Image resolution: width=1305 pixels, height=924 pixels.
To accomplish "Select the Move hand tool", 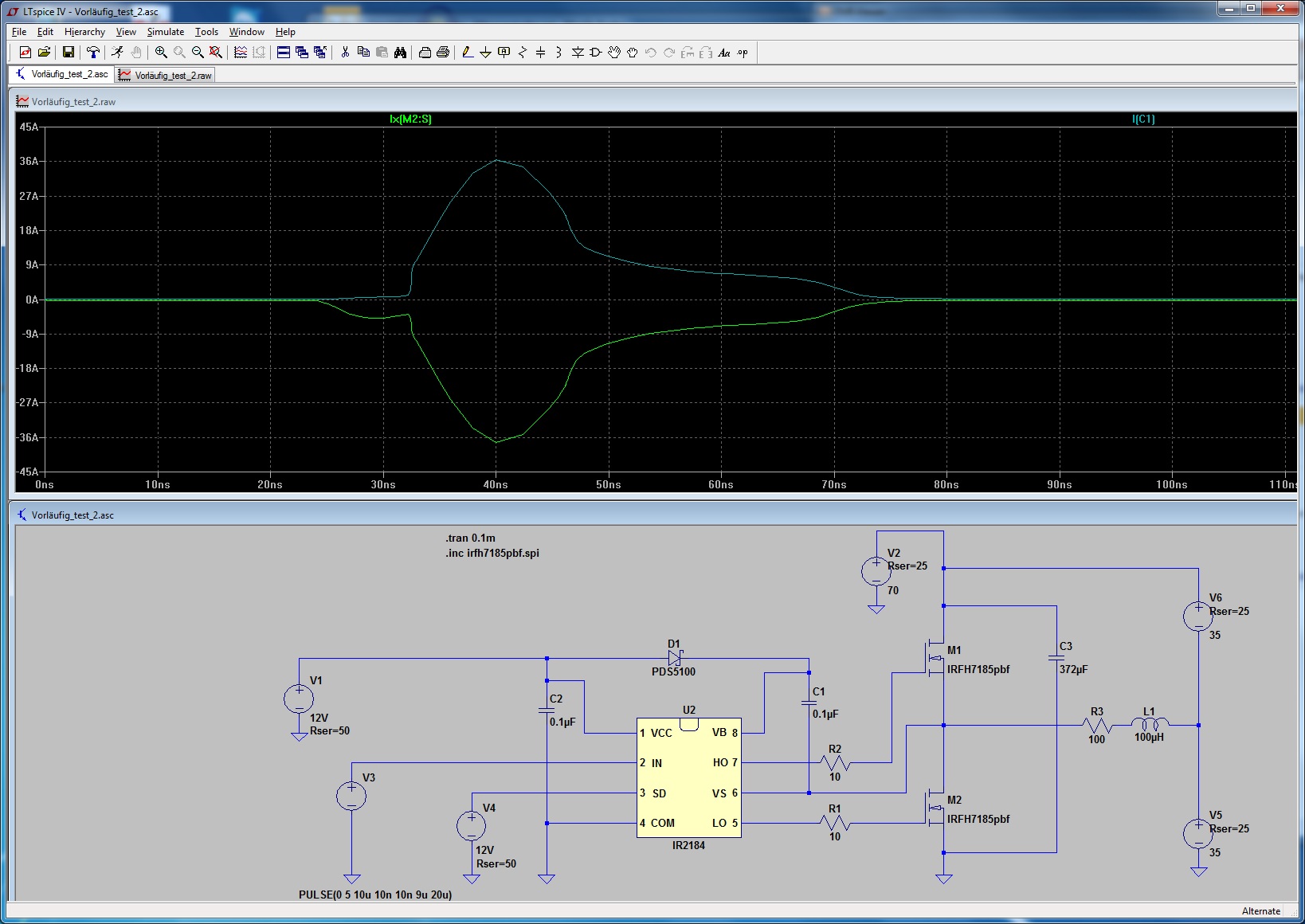I will point(614,53).
